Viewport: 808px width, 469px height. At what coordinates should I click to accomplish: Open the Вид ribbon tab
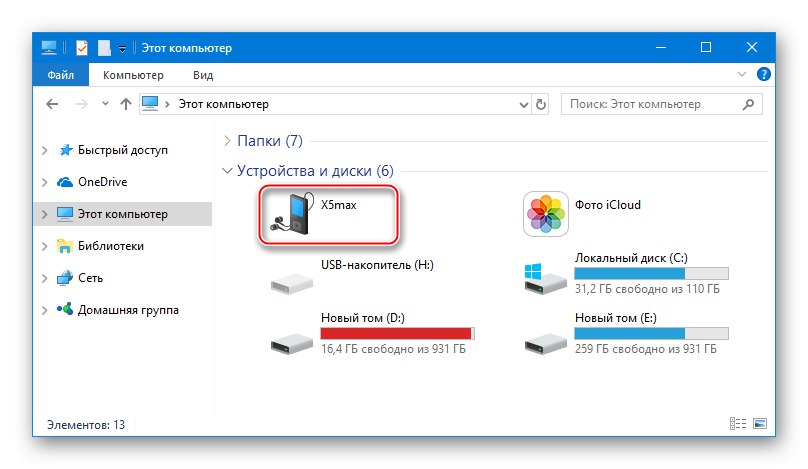coord(203,75)
